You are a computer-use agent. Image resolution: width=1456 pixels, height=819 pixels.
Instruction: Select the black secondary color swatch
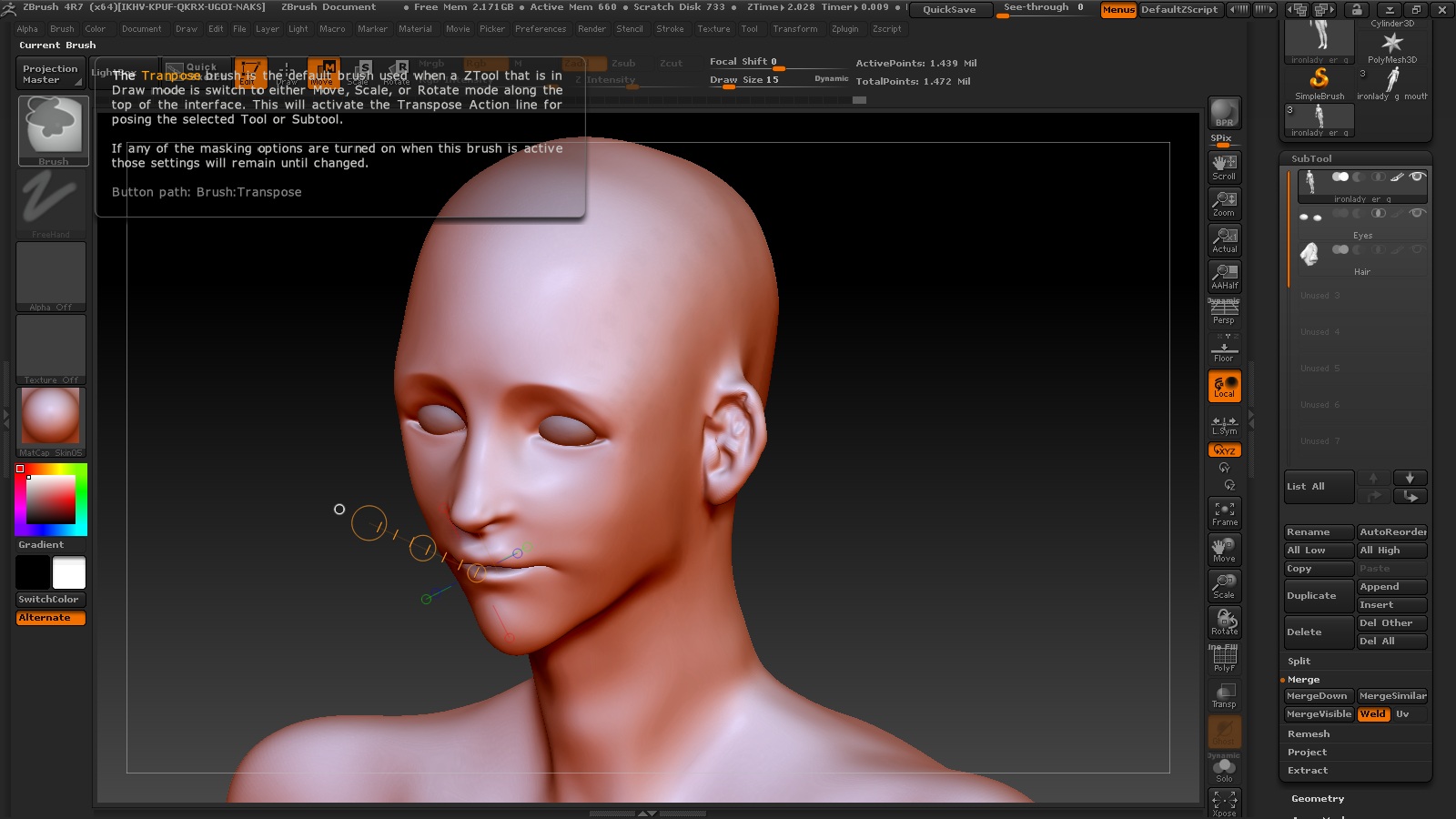tap(33, 573)
